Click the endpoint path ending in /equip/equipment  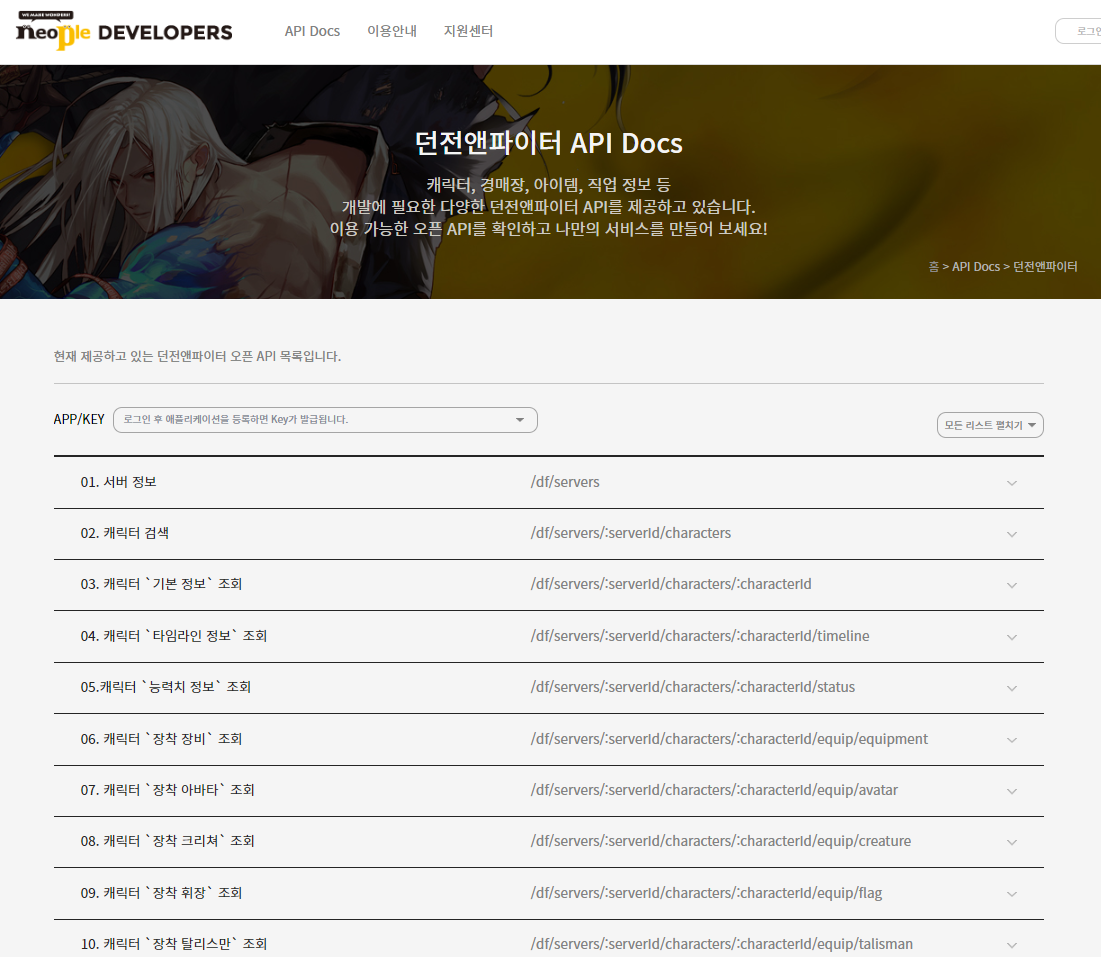(730, 739)
